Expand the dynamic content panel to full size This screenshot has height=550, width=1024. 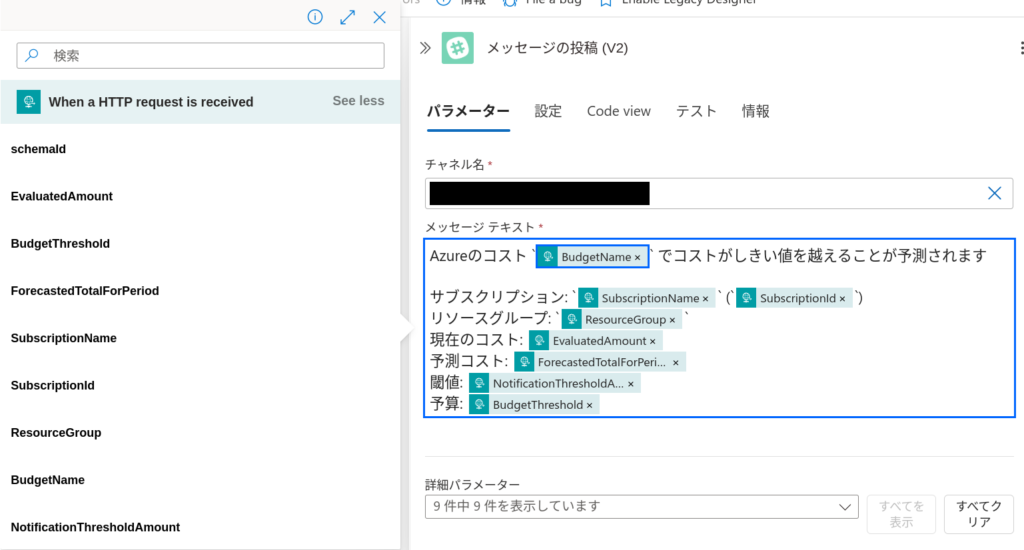[347, 17]
